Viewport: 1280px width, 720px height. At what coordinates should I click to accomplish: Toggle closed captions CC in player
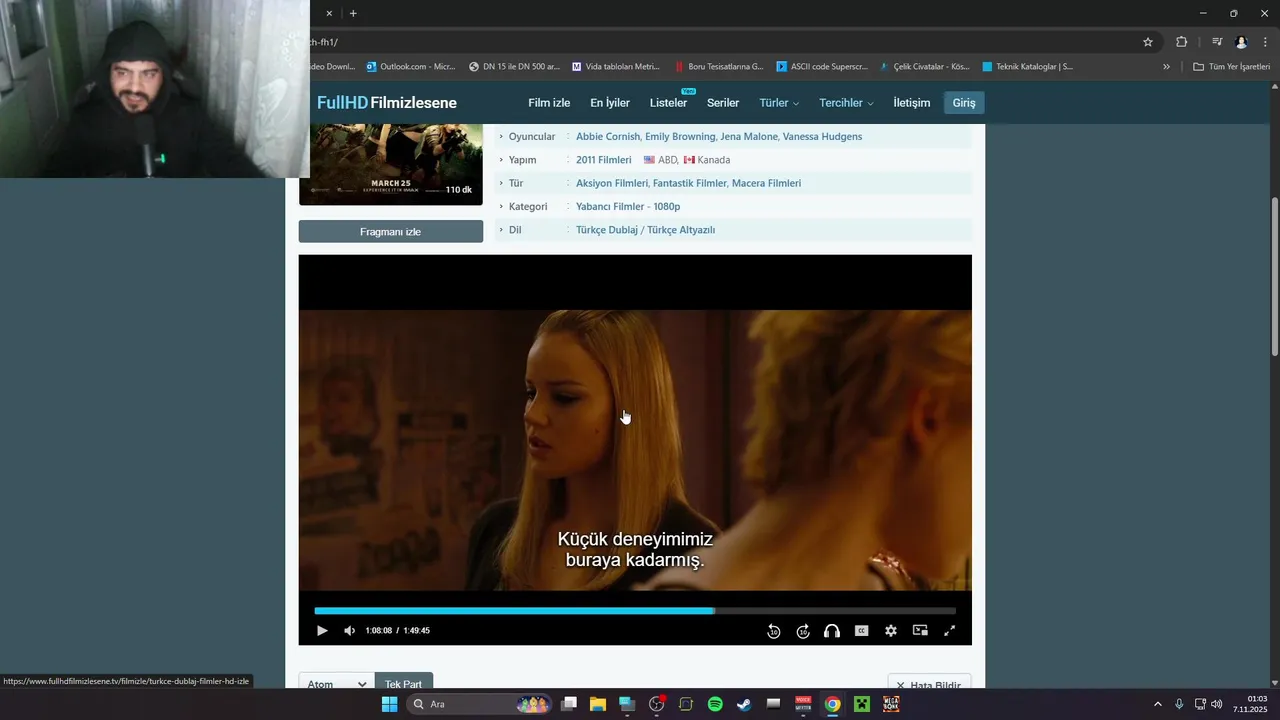tap(861, 631)
